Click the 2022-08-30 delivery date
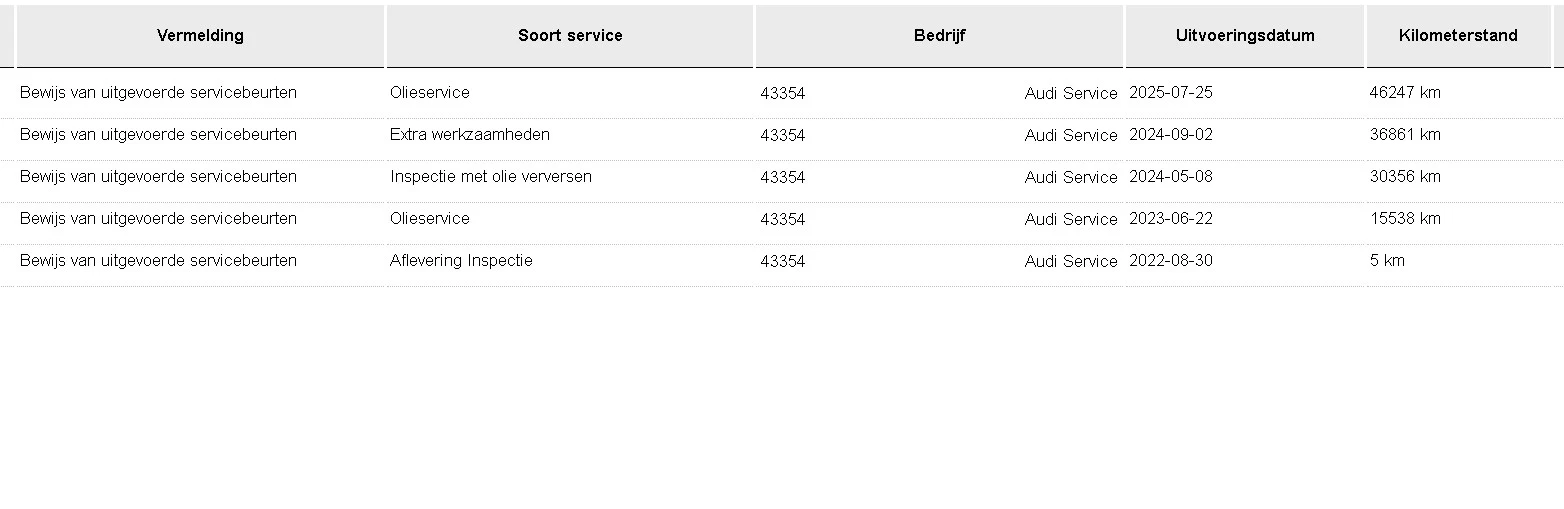Screen dimensions: 1564x509 tap(1171, 261)
